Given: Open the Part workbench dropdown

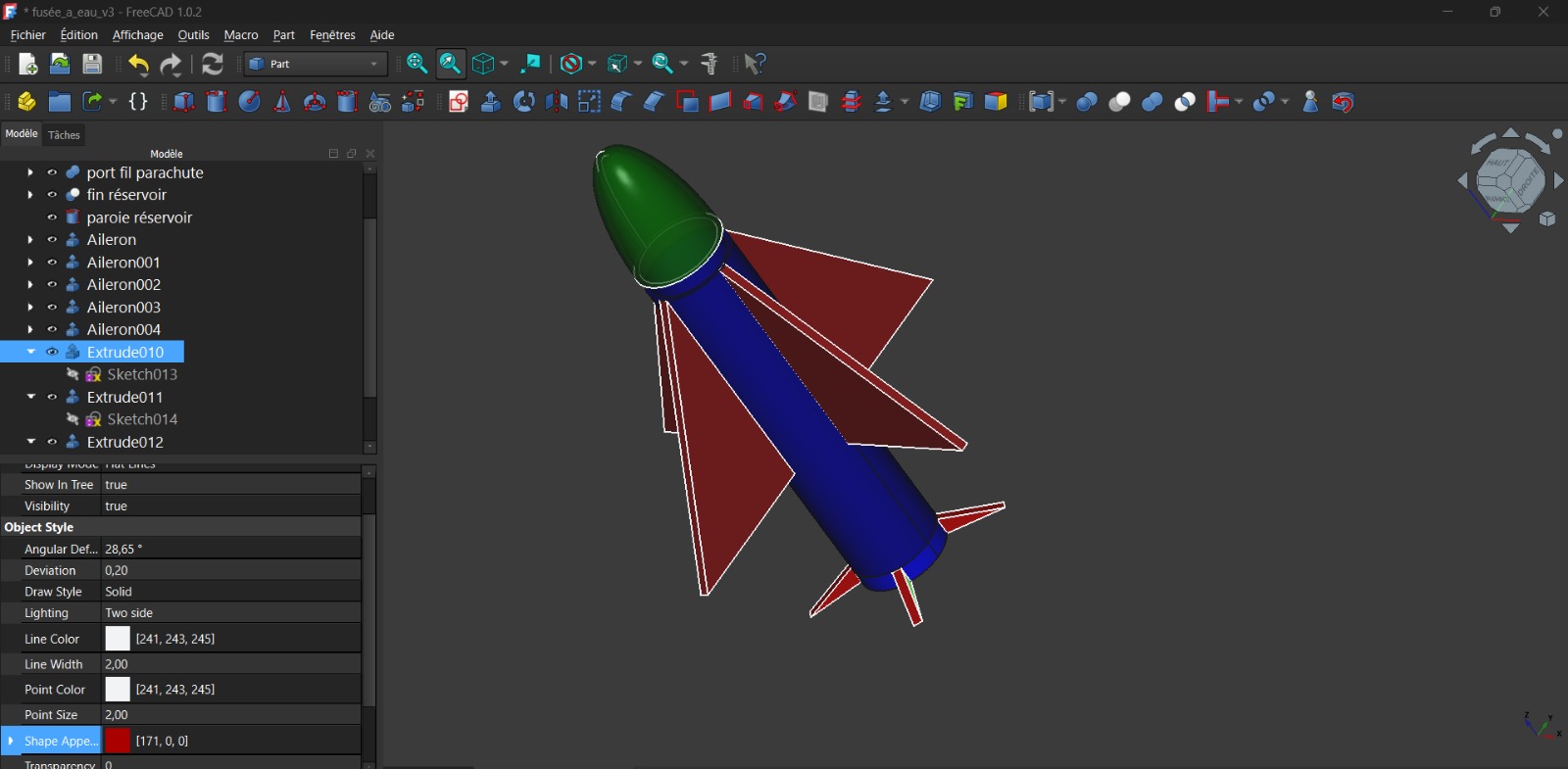Looking at the screenshot, I should point(316,65).
